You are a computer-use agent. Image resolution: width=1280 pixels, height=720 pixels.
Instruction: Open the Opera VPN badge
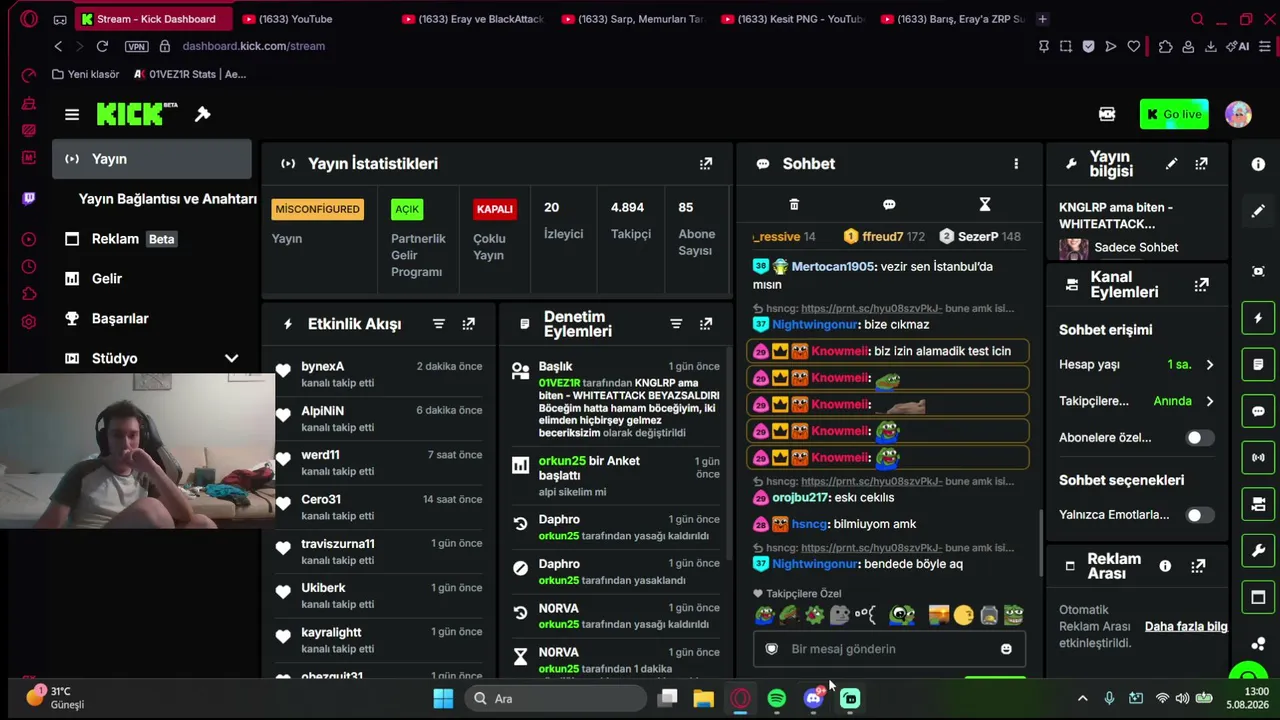(136, 46)
